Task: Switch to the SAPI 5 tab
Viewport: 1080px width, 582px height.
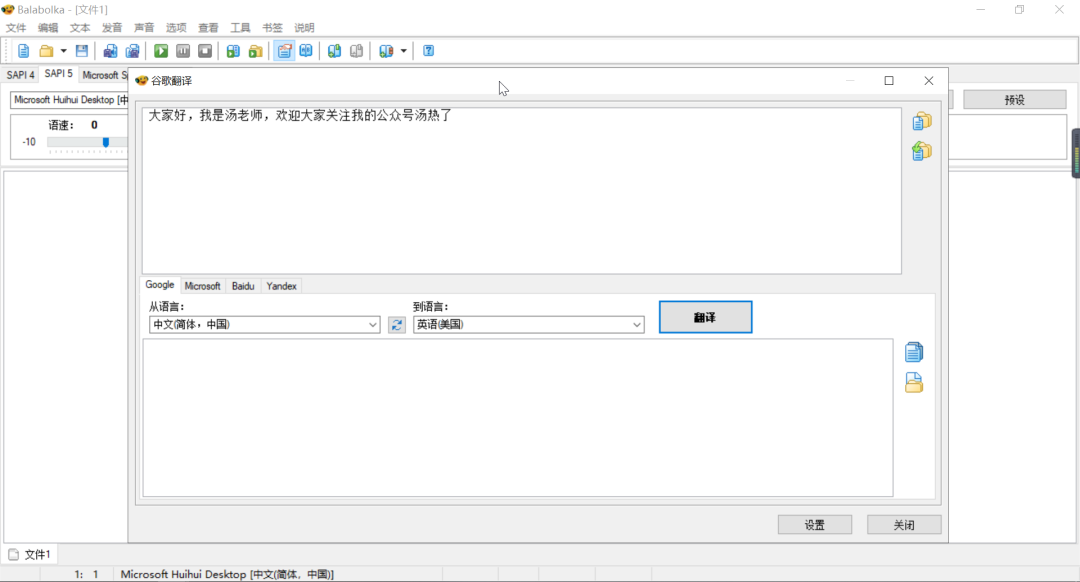Action: coord(59,74)
